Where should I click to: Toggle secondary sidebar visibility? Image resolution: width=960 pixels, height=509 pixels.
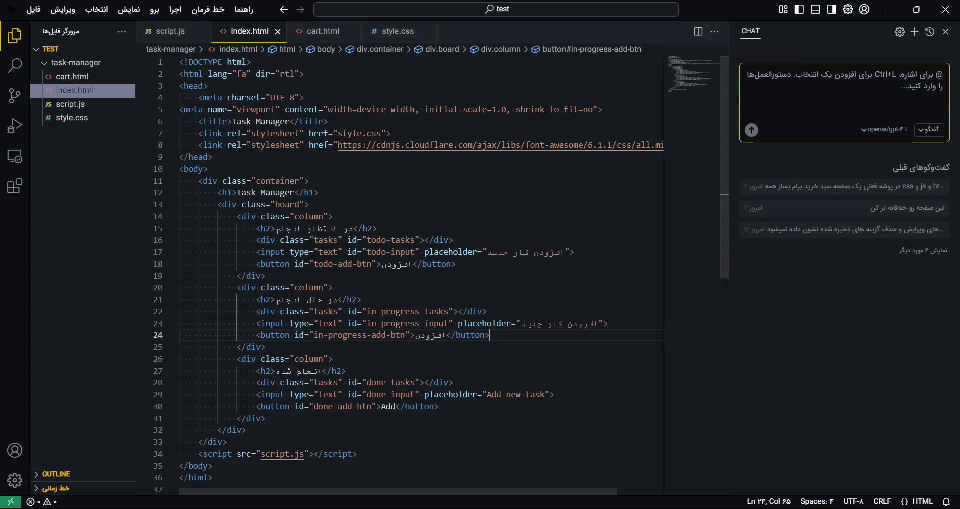pos(831,9)
